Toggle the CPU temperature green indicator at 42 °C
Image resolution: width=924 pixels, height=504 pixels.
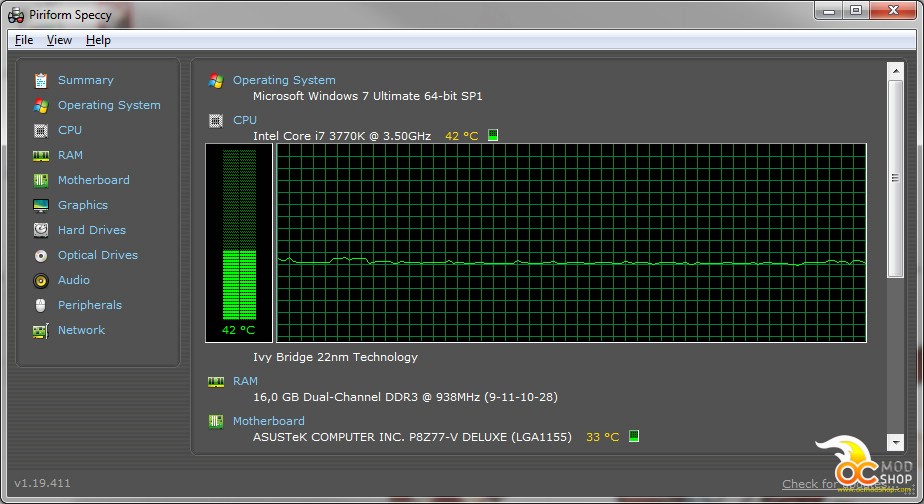(493, 135)
